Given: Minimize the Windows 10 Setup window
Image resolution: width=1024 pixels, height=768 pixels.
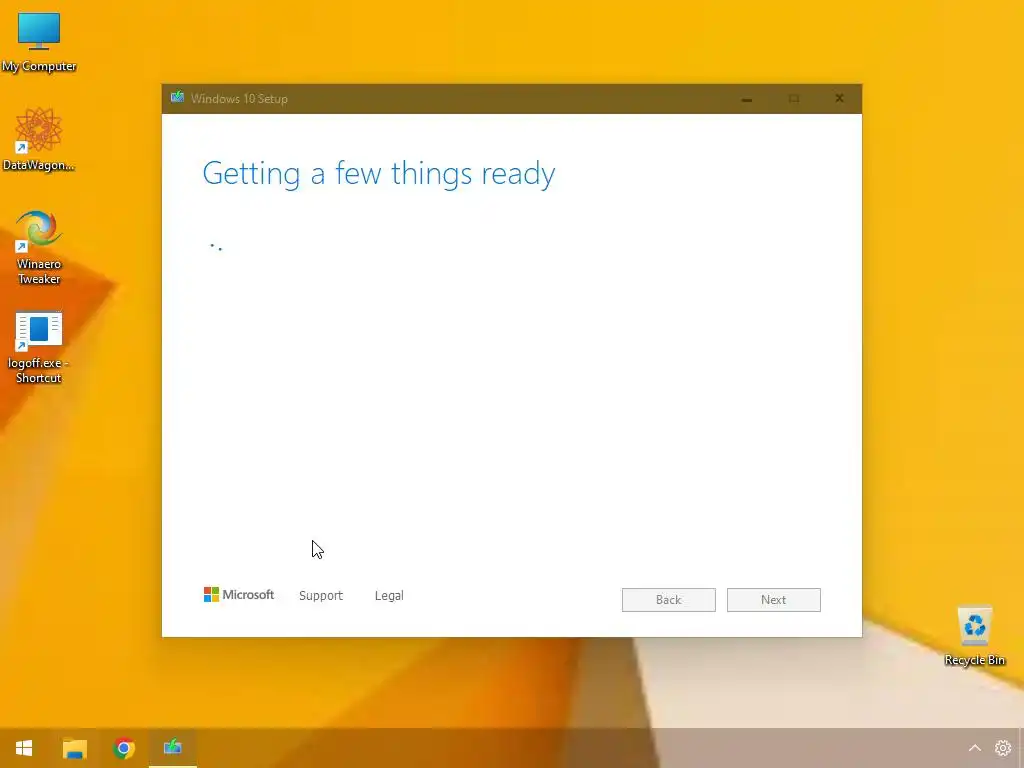Looking at the screenshot, I should click(x=746, y=99).
